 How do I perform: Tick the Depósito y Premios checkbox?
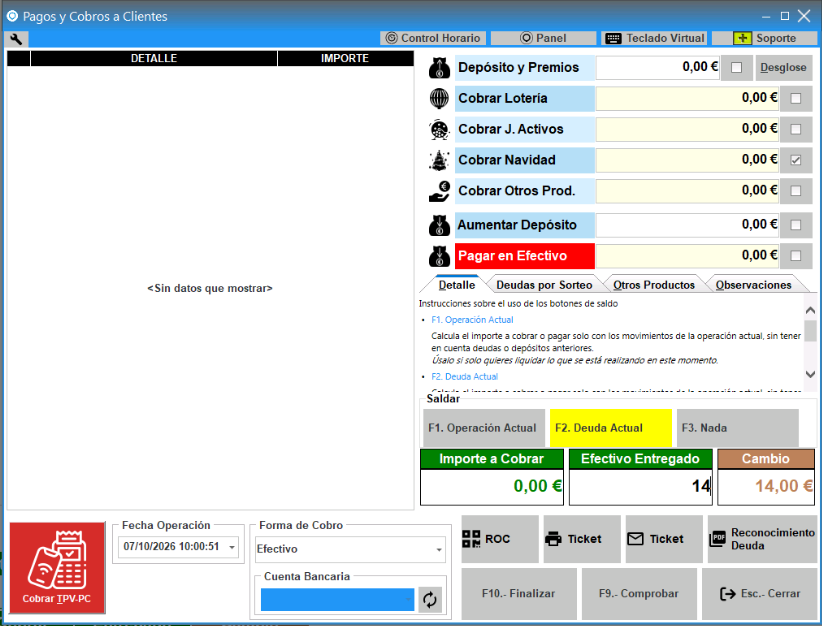(737, 68)
